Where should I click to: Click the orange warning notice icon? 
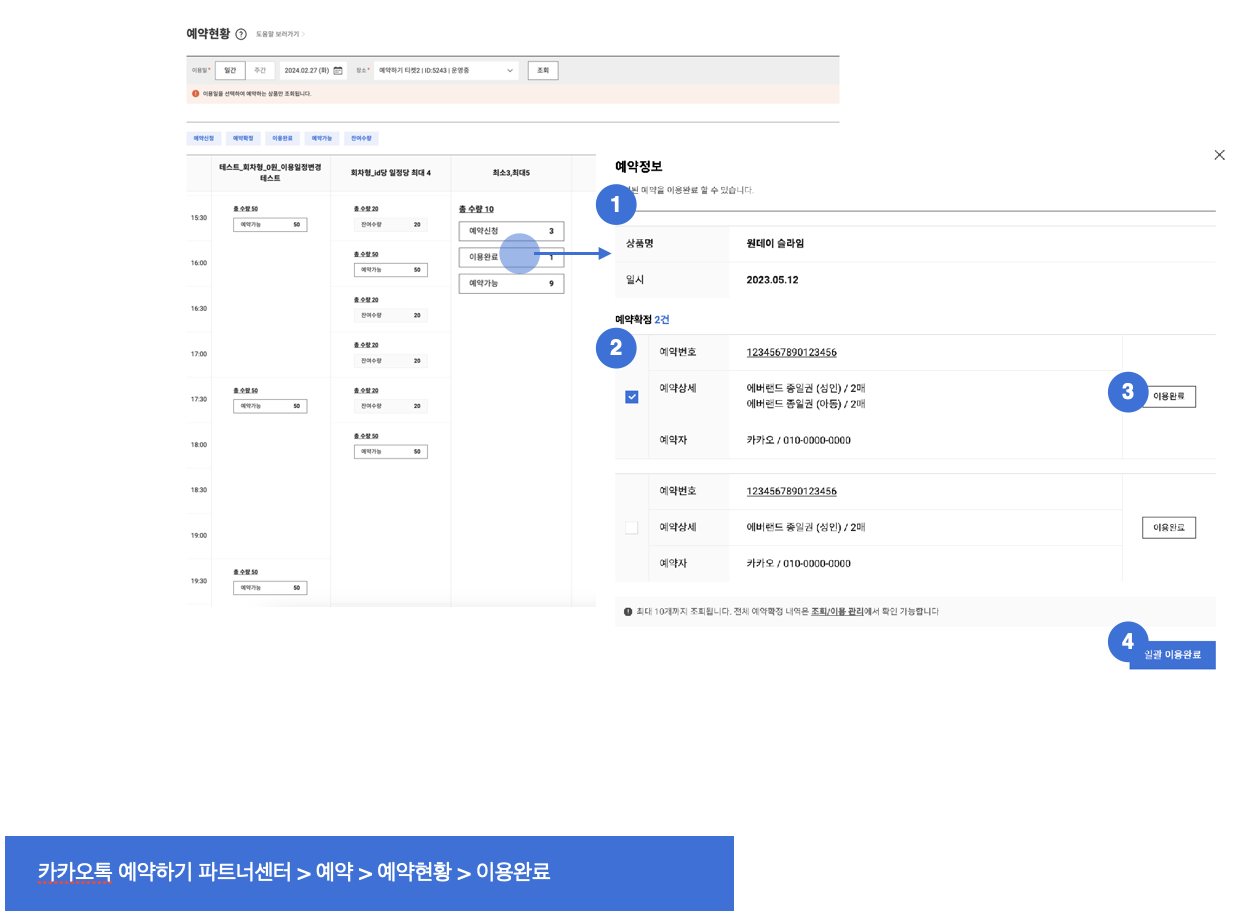(x=195, y=93)
